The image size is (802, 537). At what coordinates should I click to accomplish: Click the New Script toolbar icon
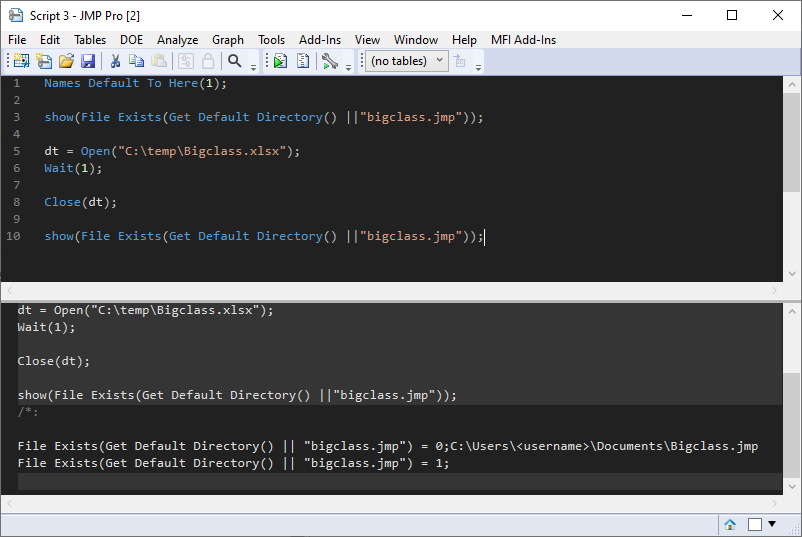click(44, 61)
